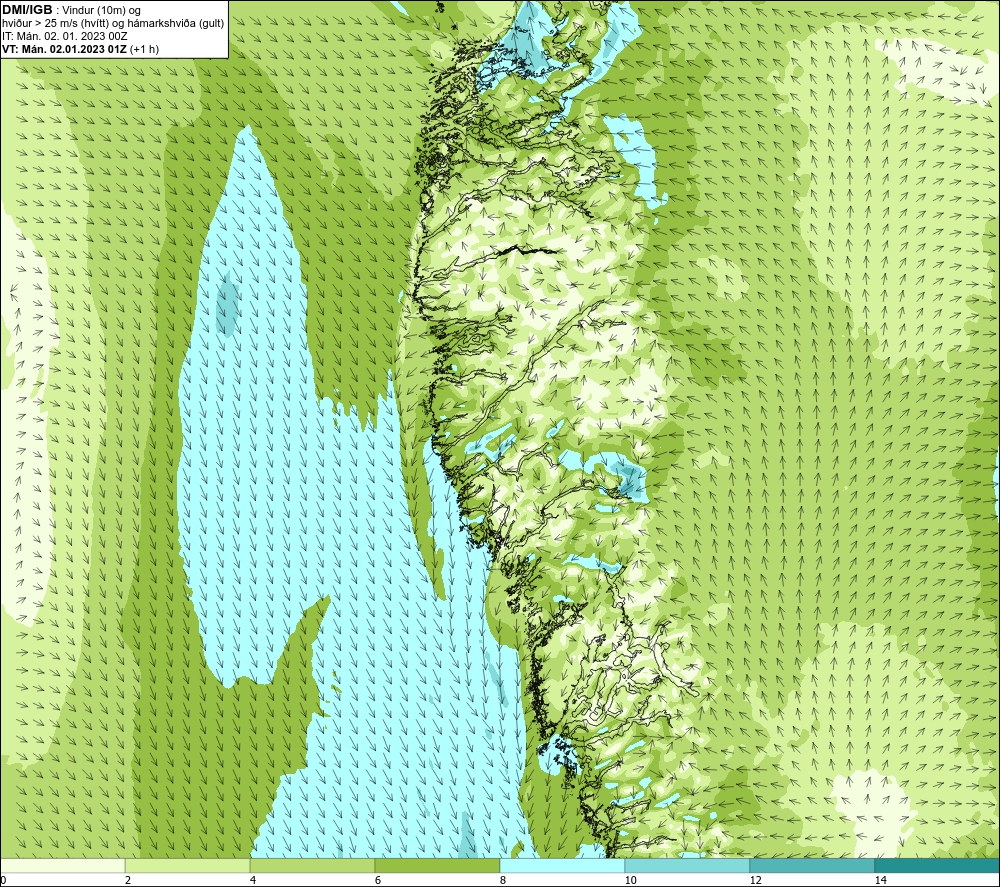The height and width of the screenshot is (887, 1000).
Task: Click the '10' label on color scale
Action: click(630, 880)
